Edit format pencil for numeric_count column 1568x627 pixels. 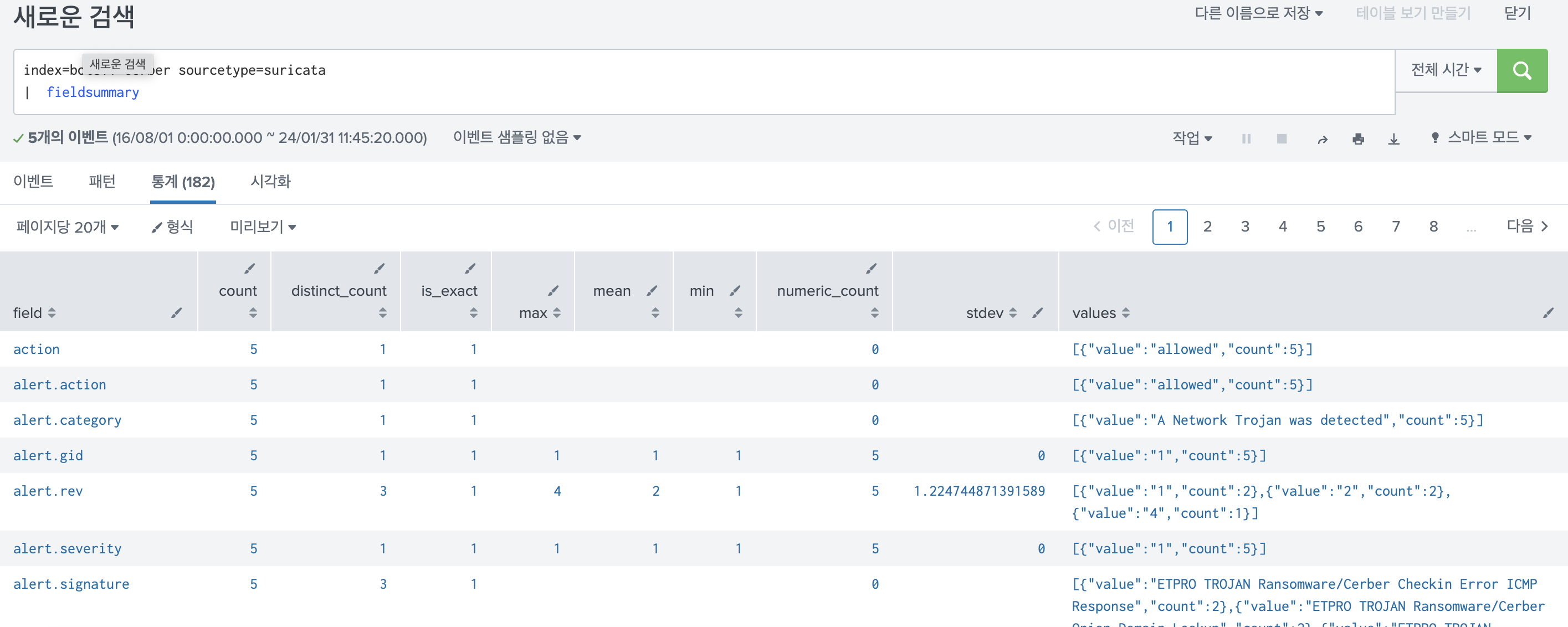tap(871, 269)
